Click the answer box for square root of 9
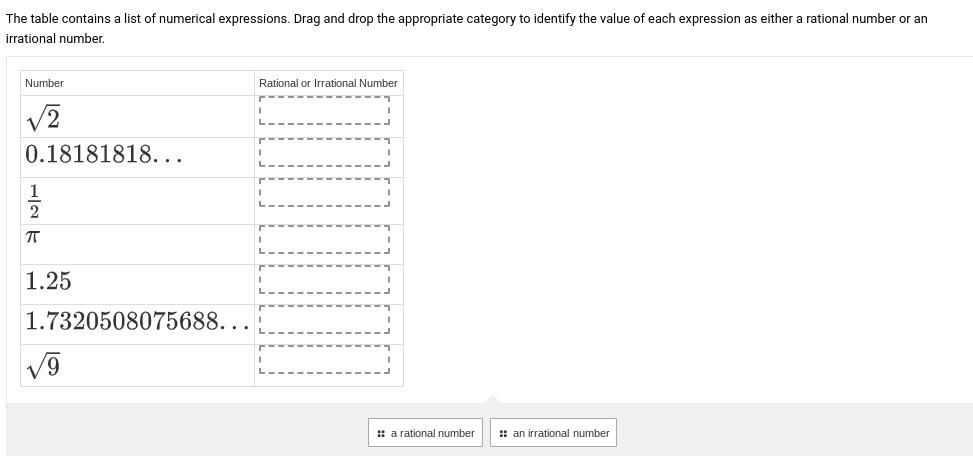973x456 pixels. click(x=324, y=360)
